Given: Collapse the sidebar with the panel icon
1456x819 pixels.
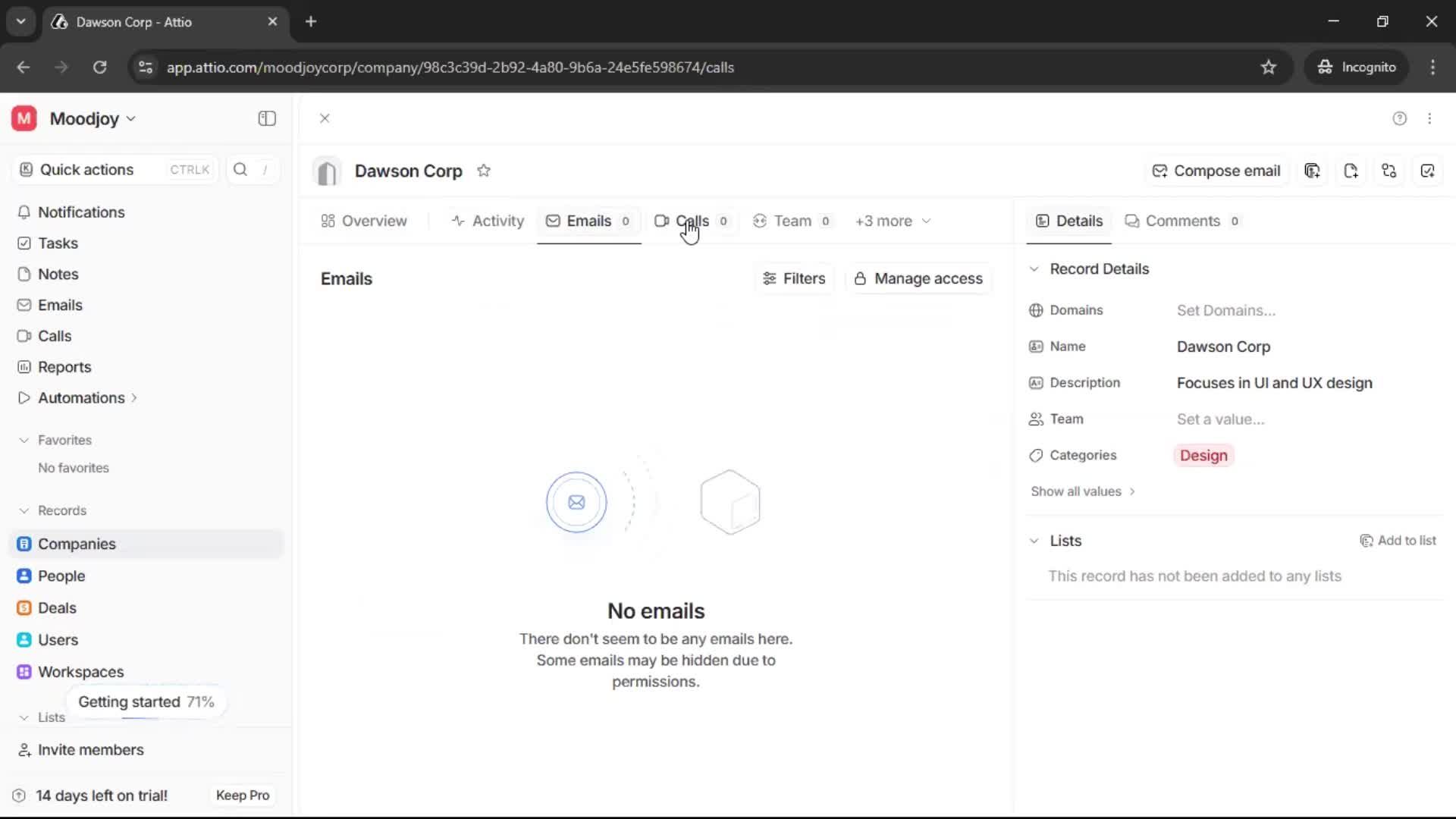Looking at the screenshot, I should coord(266,118).
